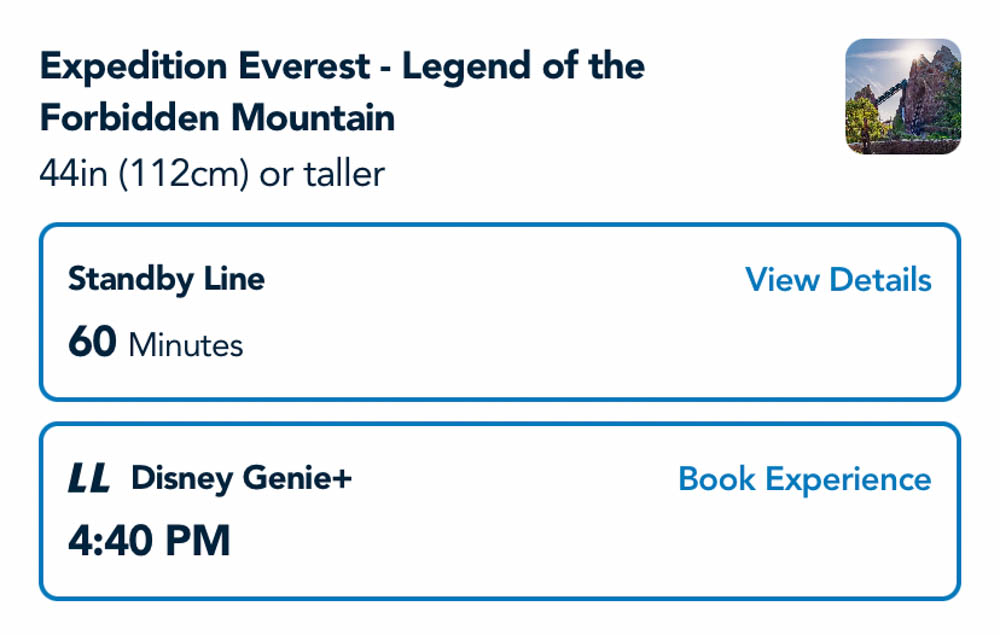This screenshot has height=635, width=1000.
Task: Tap the (112cm) metric height value
Action: click(x=181, y=174)
